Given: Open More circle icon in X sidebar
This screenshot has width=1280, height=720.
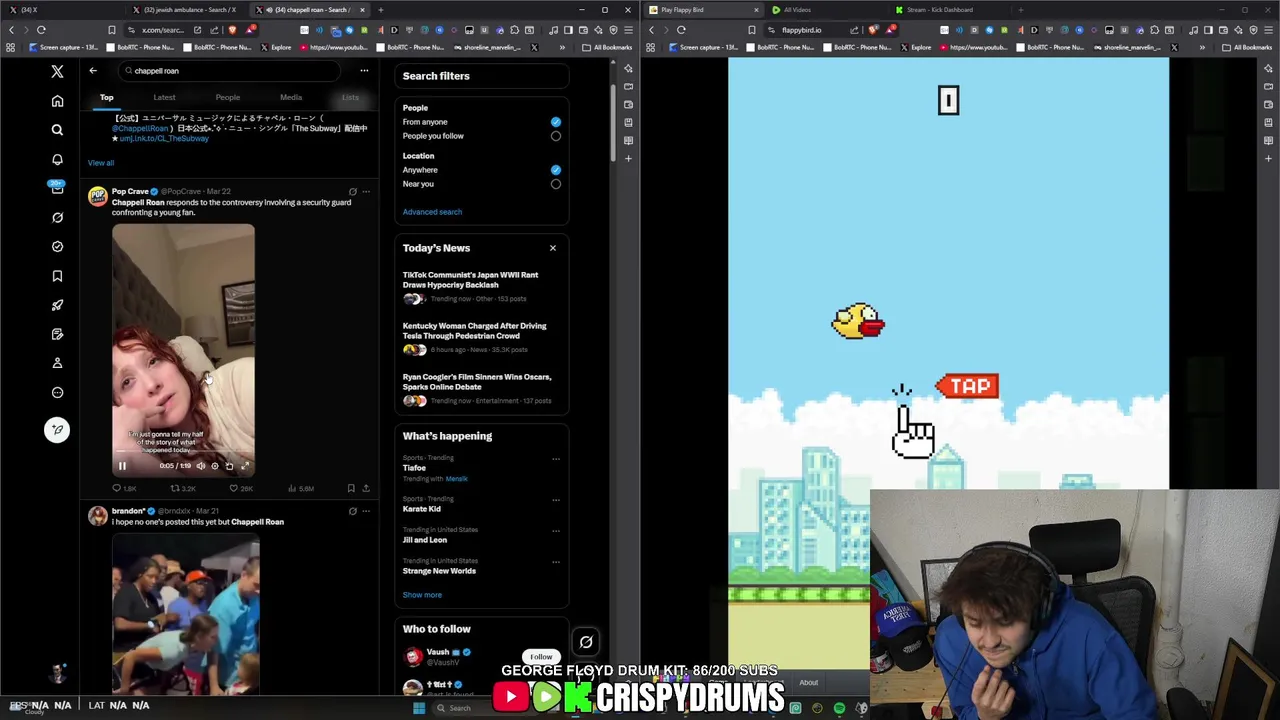Looking at the screenshot, I should [x=57, y=392].
